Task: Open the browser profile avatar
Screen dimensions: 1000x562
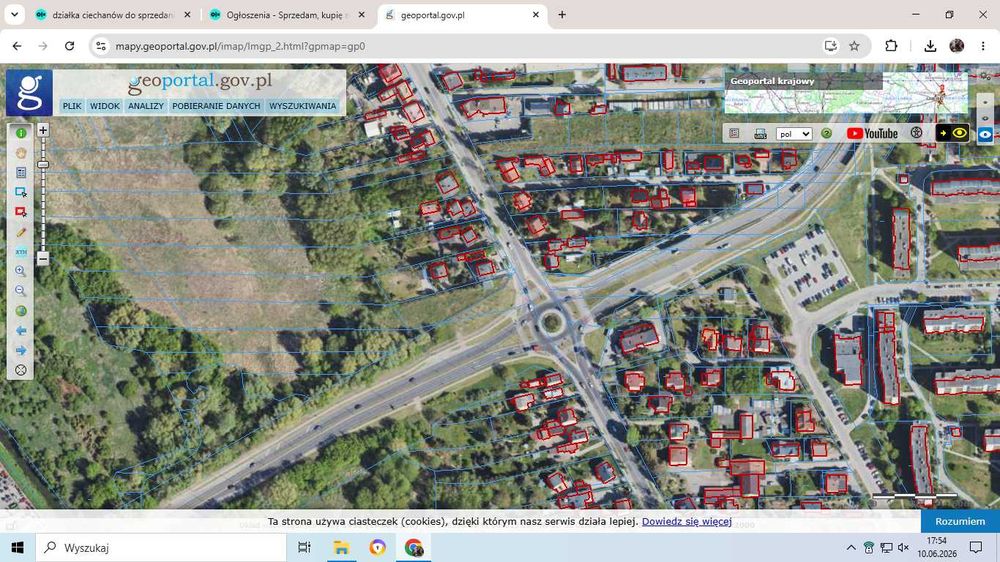Action: tap(957, 46)
